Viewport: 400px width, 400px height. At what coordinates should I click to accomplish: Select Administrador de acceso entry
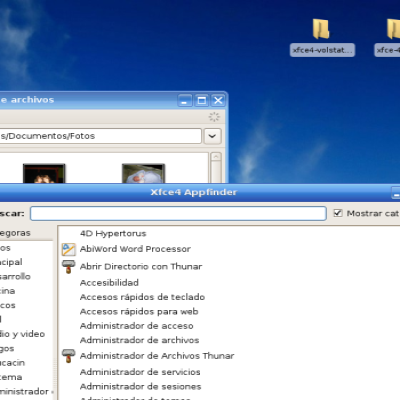[x=137, y=326]
